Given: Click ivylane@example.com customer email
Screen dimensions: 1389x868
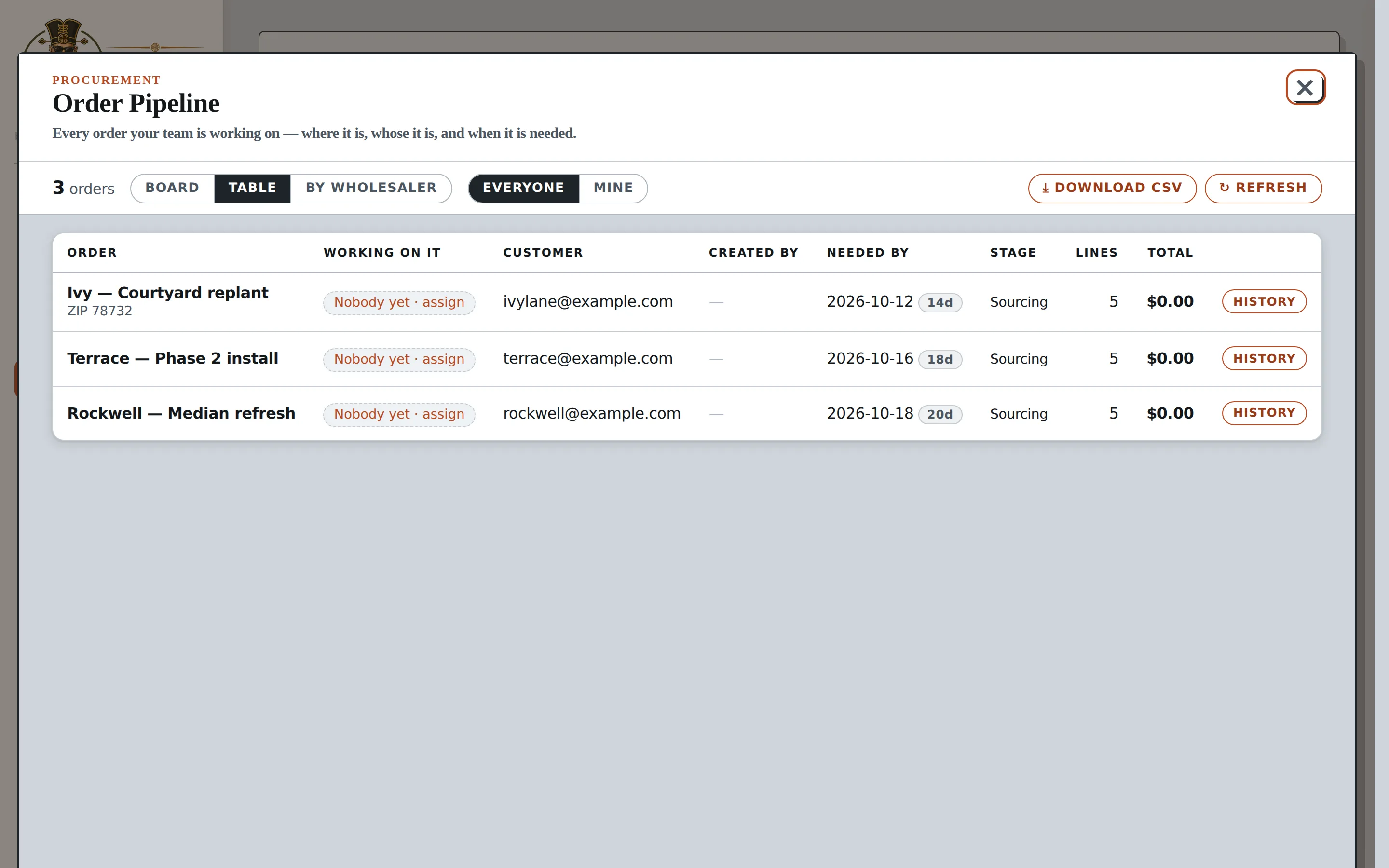Looking at the screenshot, I should (588, 301).
